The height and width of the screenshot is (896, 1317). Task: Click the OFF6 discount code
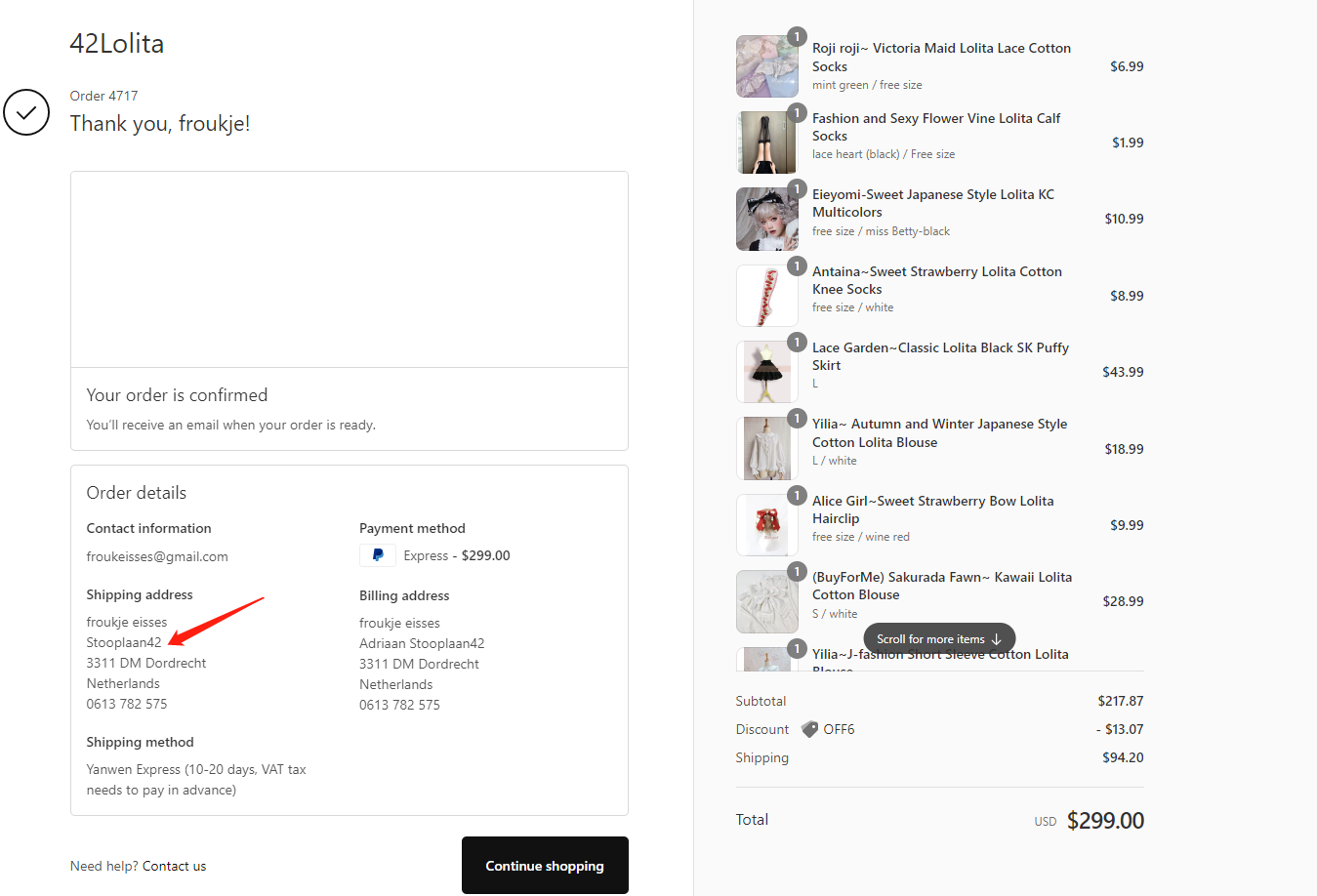pyautogui.click(x=839, y=729)
